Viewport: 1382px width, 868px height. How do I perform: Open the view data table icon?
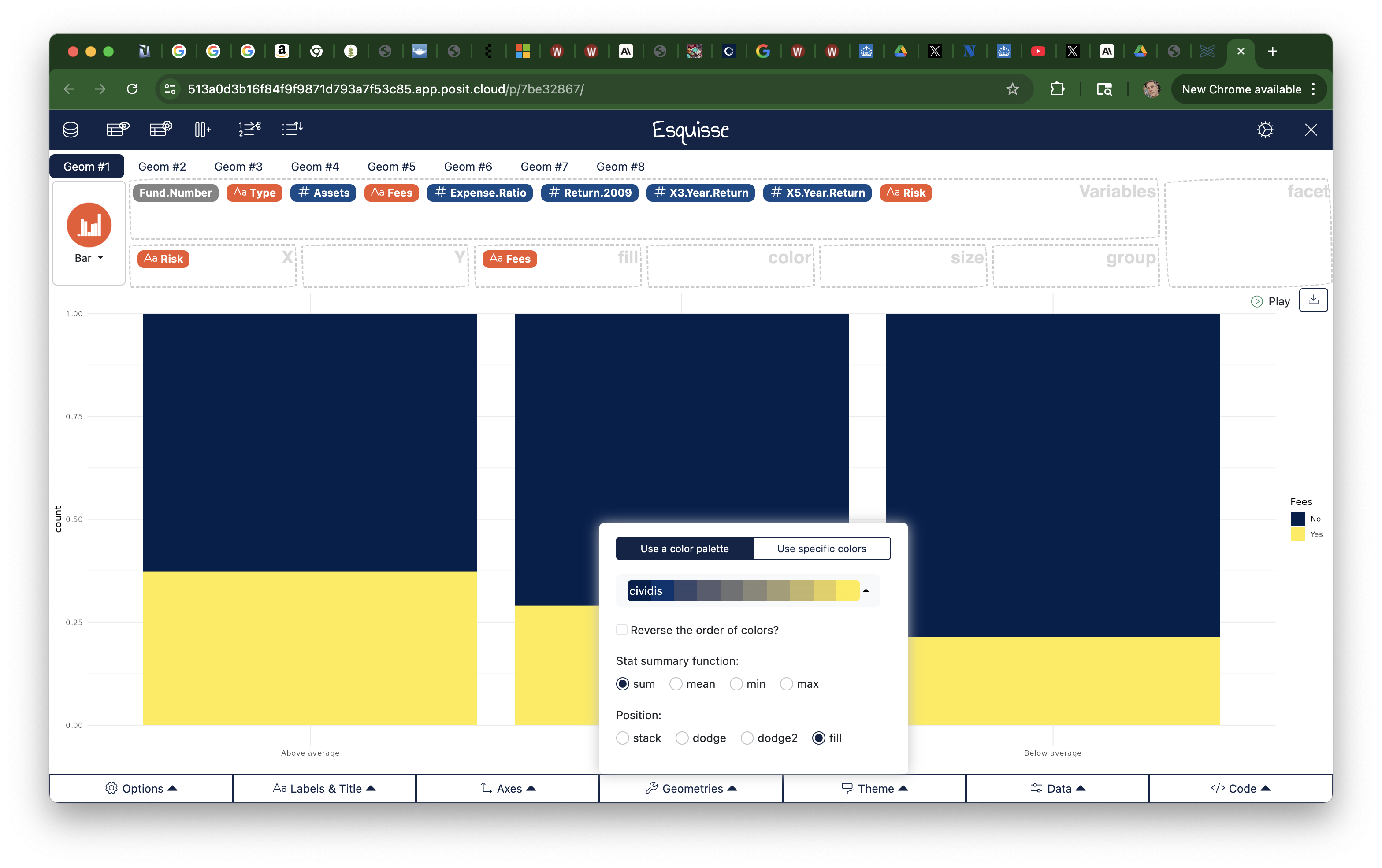click(118, 129)
